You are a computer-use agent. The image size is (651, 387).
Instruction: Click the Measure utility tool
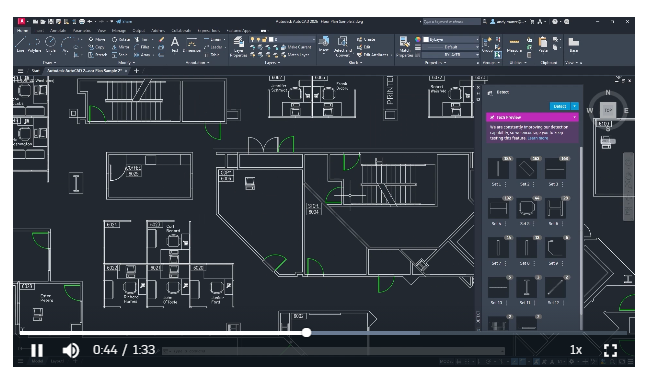tap(514, 45)
